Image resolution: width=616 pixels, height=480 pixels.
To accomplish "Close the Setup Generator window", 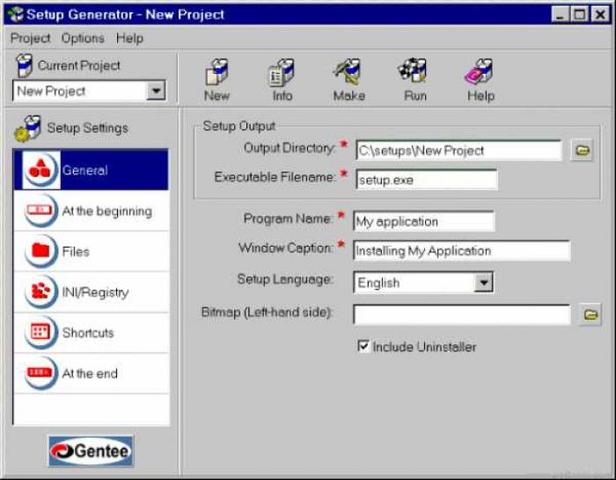I will pos(600,15).
